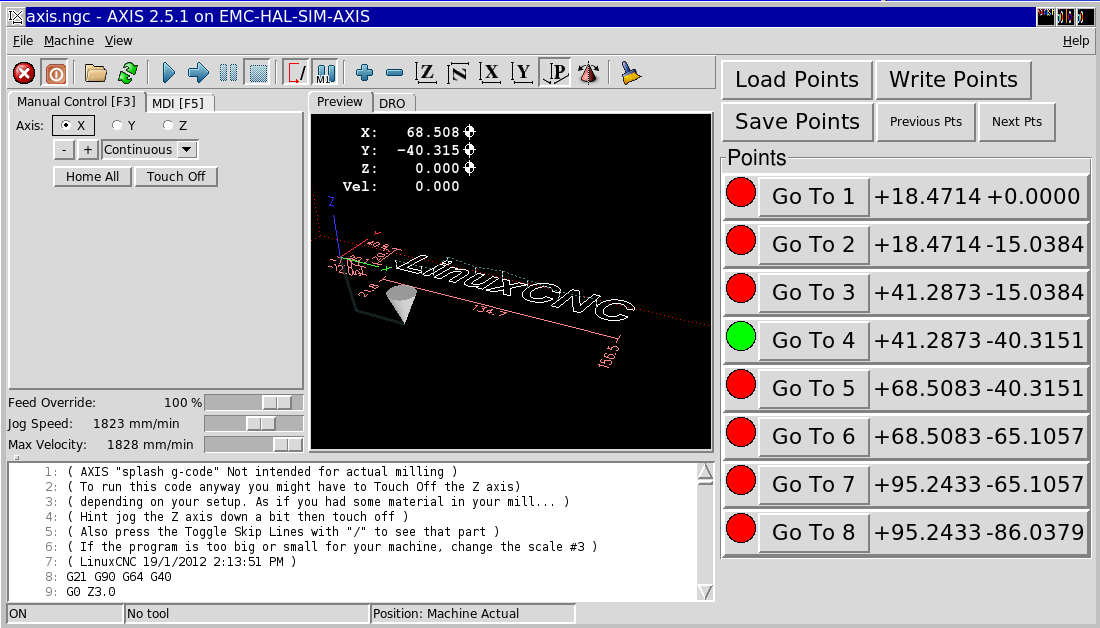Select the Y axis radio button

pos(123,126)
